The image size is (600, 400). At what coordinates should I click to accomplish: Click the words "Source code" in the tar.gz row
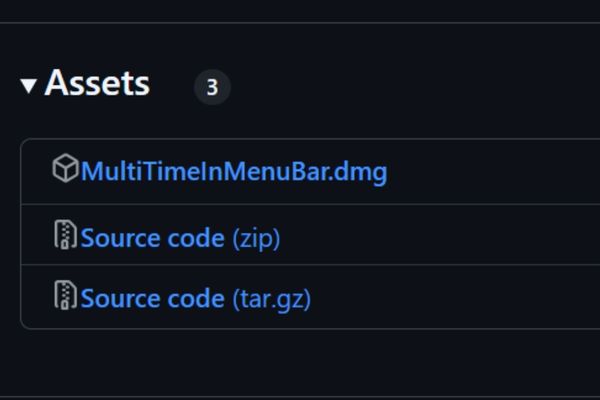tap(152, 298)
